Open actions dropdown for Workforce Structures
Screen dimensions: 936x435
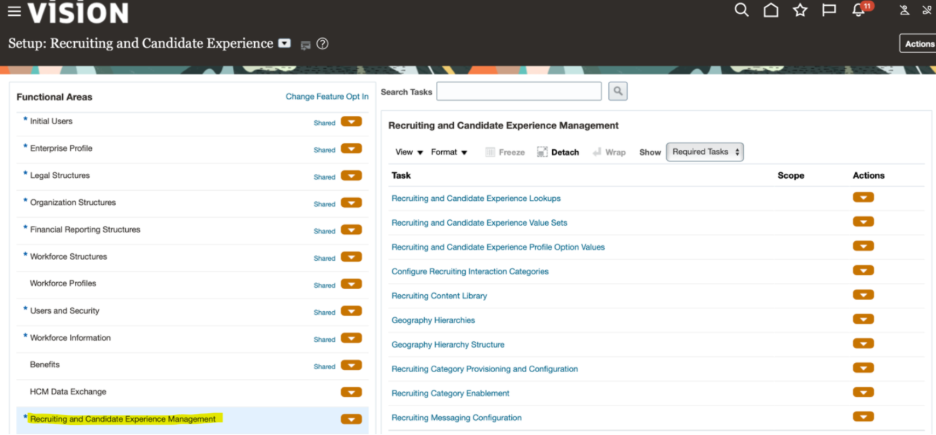point(351,257)
